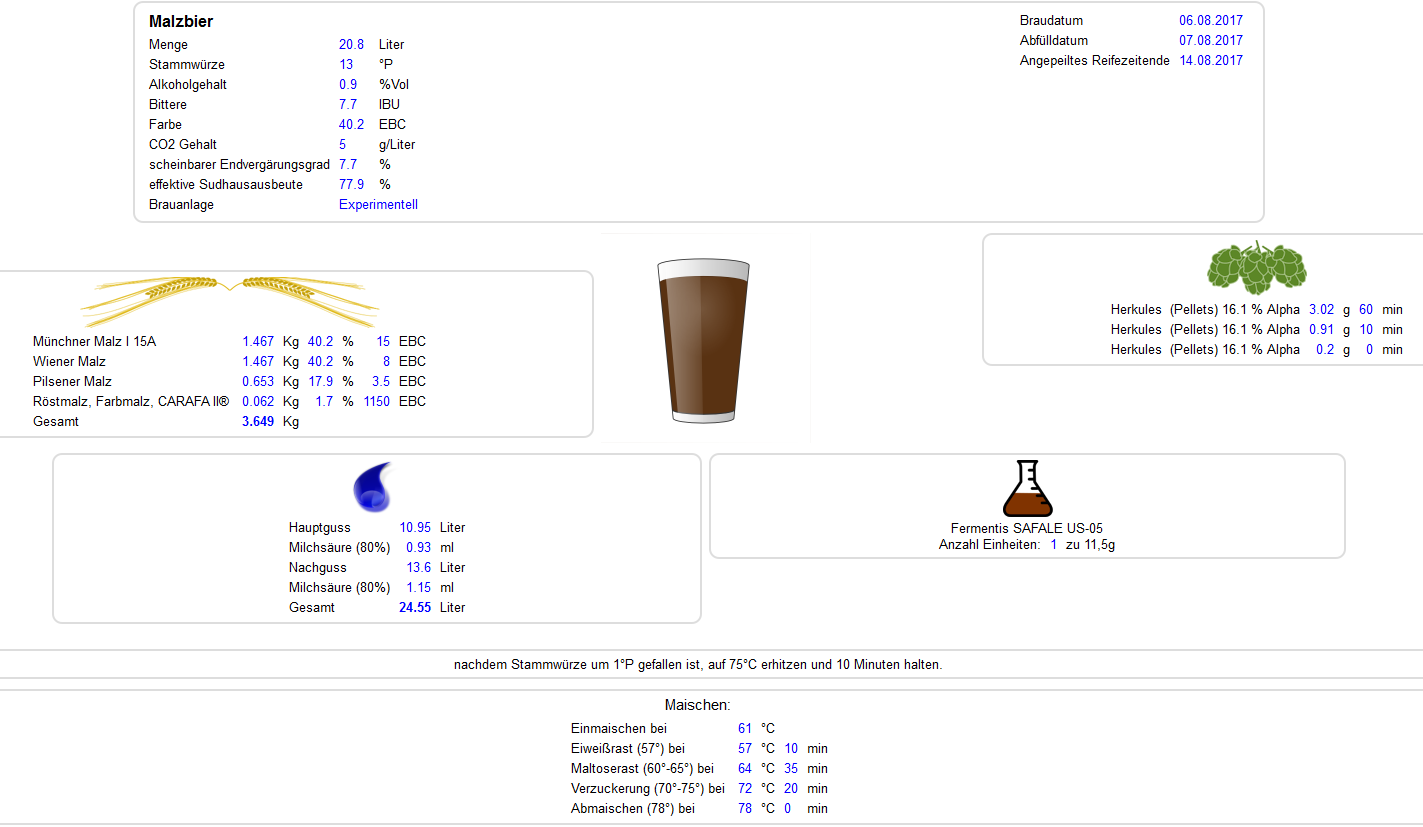Select total water amount 24.55
Screen dimensions: 1423x827
coord(415,608)
